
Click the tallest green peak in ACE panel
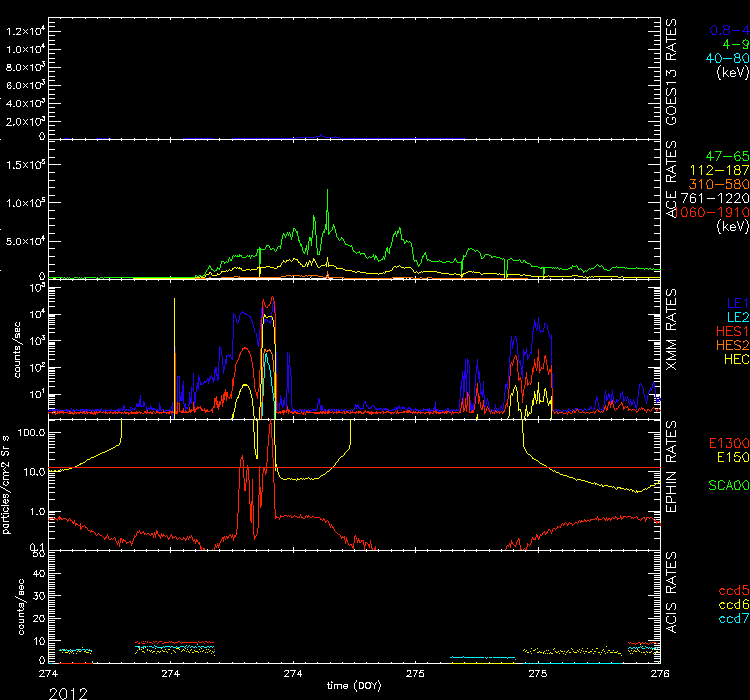point(327,192)
